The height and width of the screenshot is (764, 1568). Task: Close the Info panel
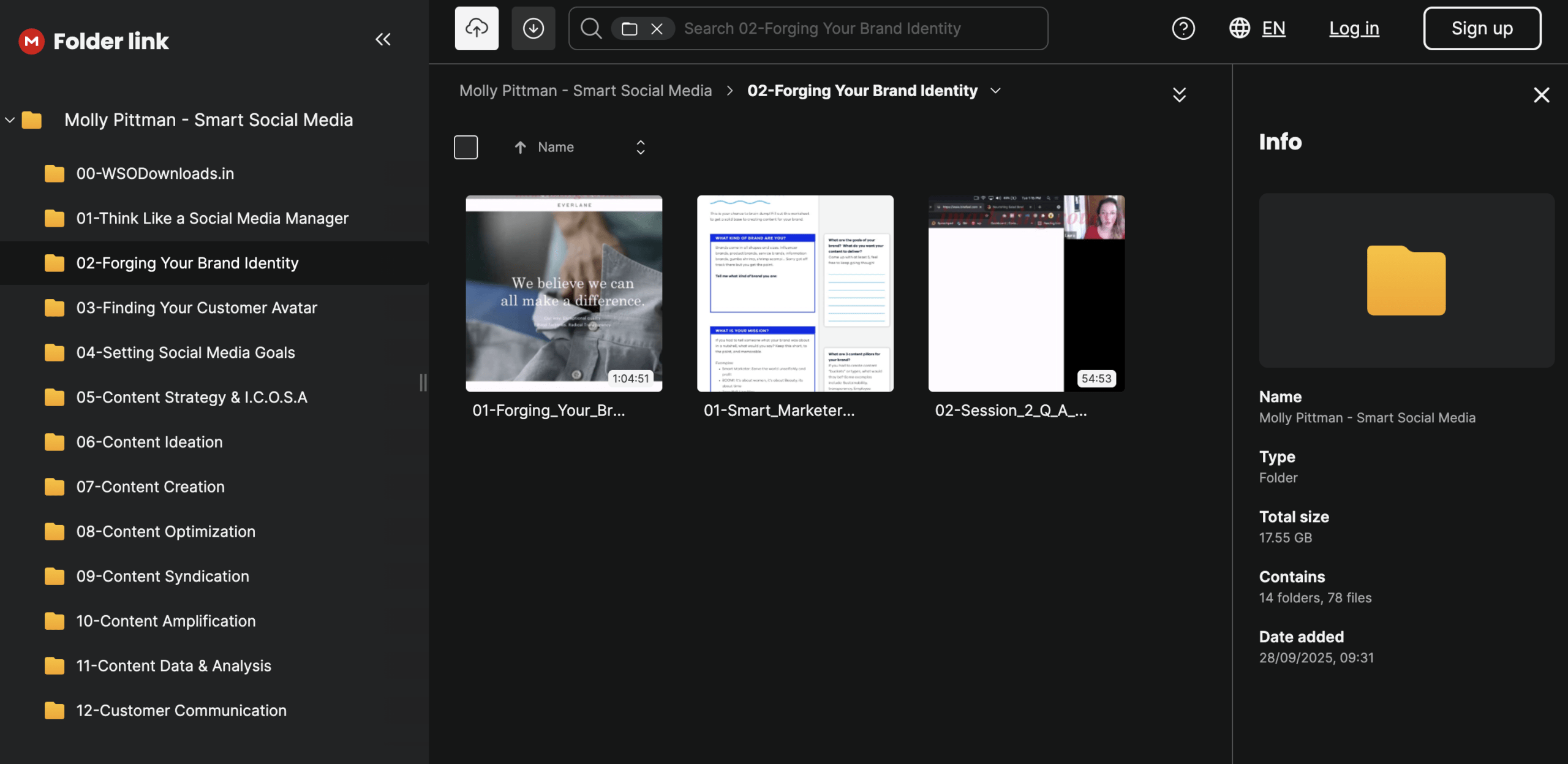(1541, 95)
